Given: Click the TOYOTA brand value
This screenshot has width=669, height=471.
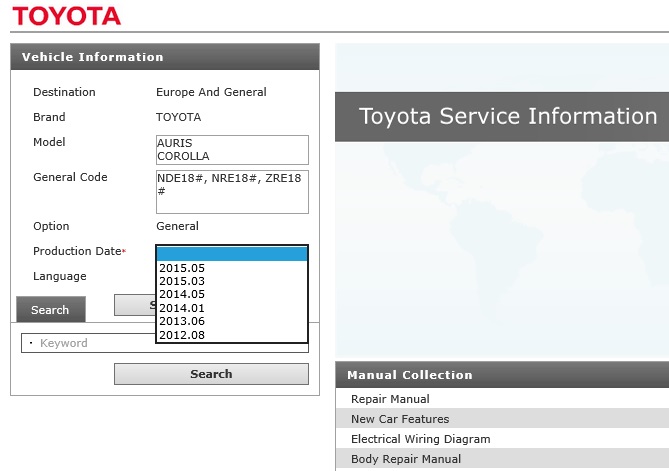Looking at the screenshot, I should (178, 117).
